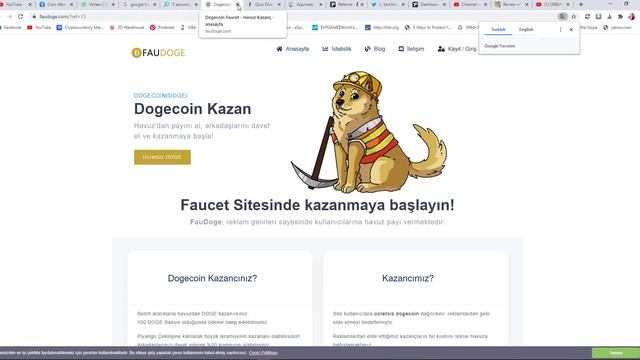Click the download extension icon in toolbar

(x=609, y=16)
